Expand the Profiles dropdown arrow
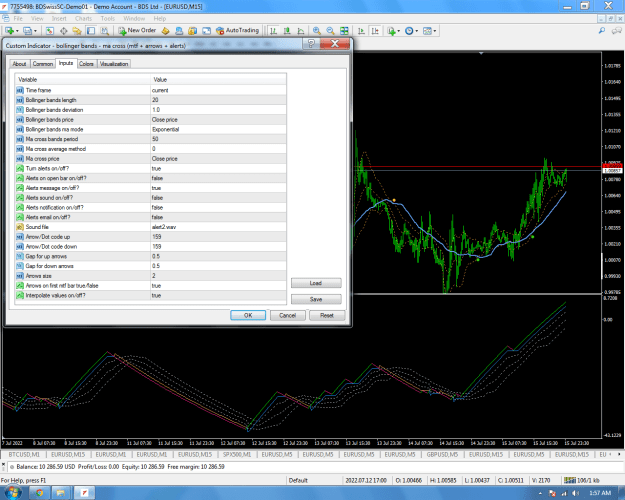625x500 pixels. 35,31
